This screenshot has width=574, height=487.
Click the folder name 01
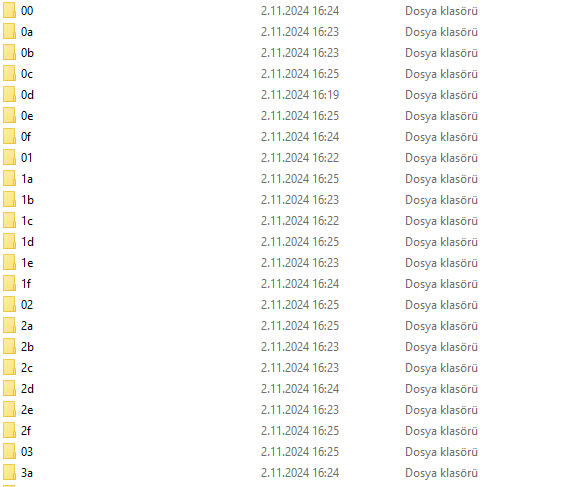click(27, 158)
